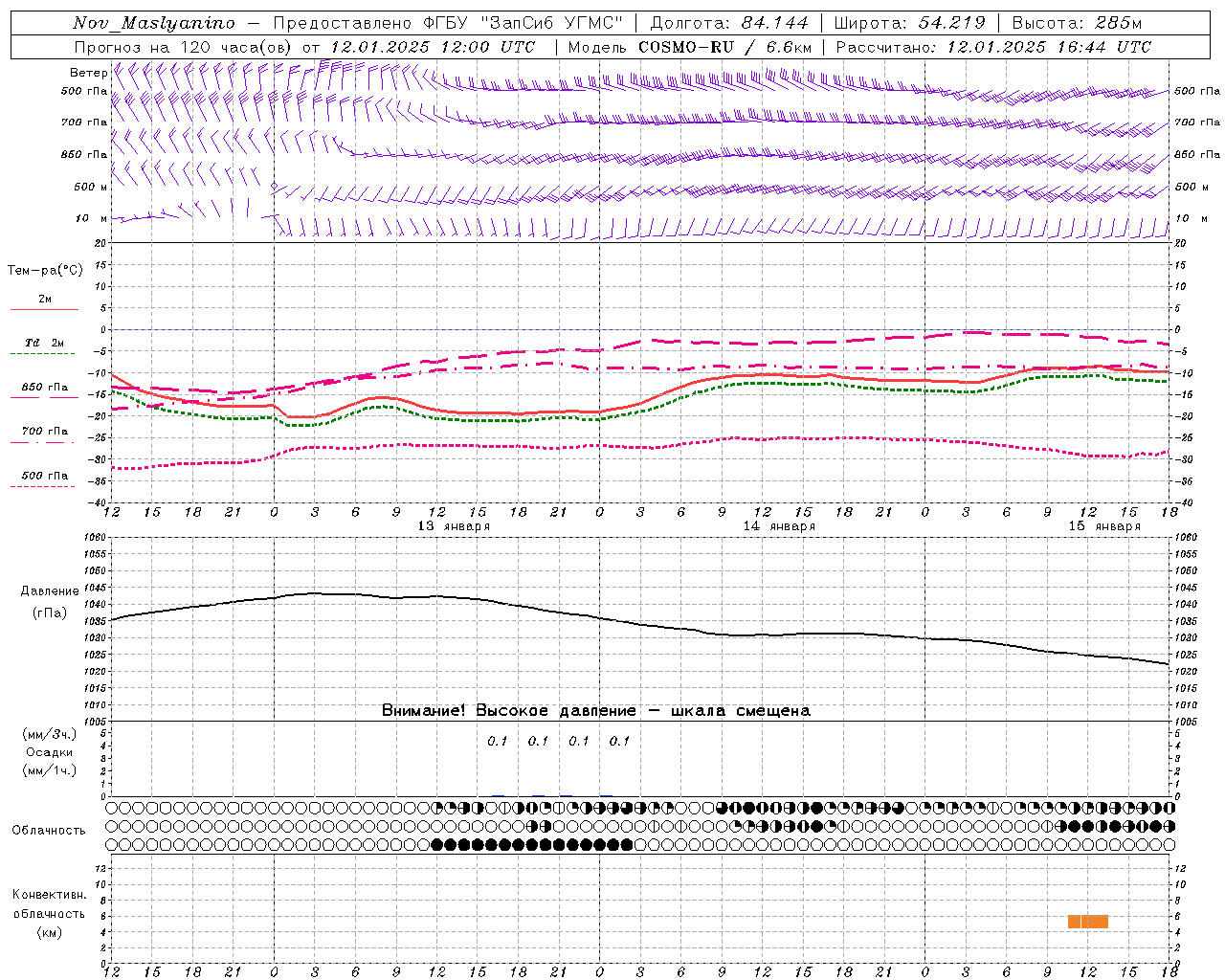
Task: Click the Ветер label of the wind panel
Action: tap(89, 73)
